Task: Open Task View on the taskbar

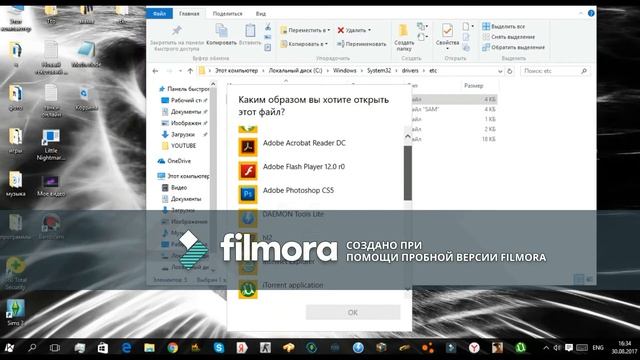Action: [54, 348]
